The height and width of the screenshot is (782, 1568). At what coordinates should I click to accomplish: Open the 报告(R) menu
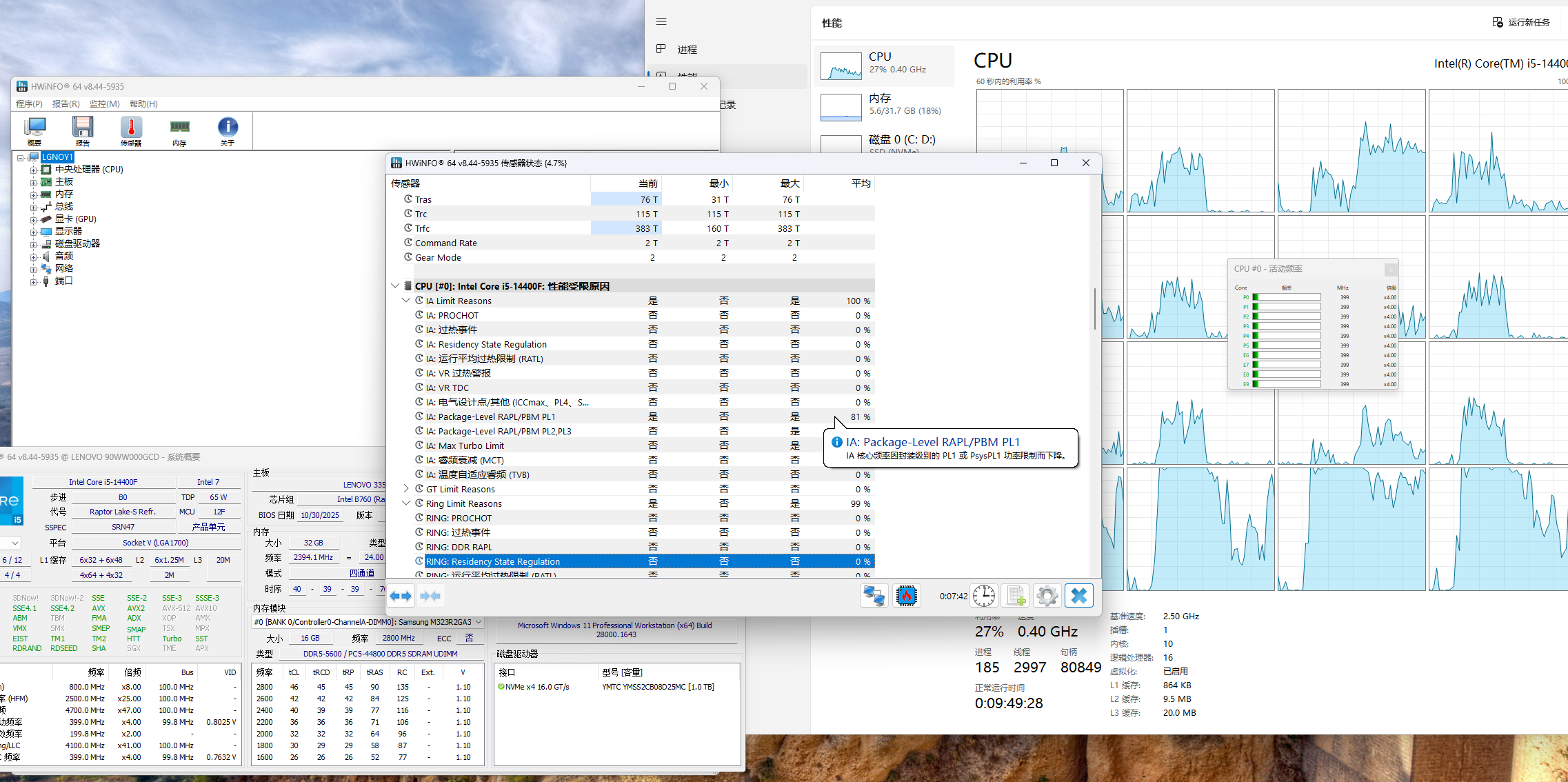[x=66, y=104]
